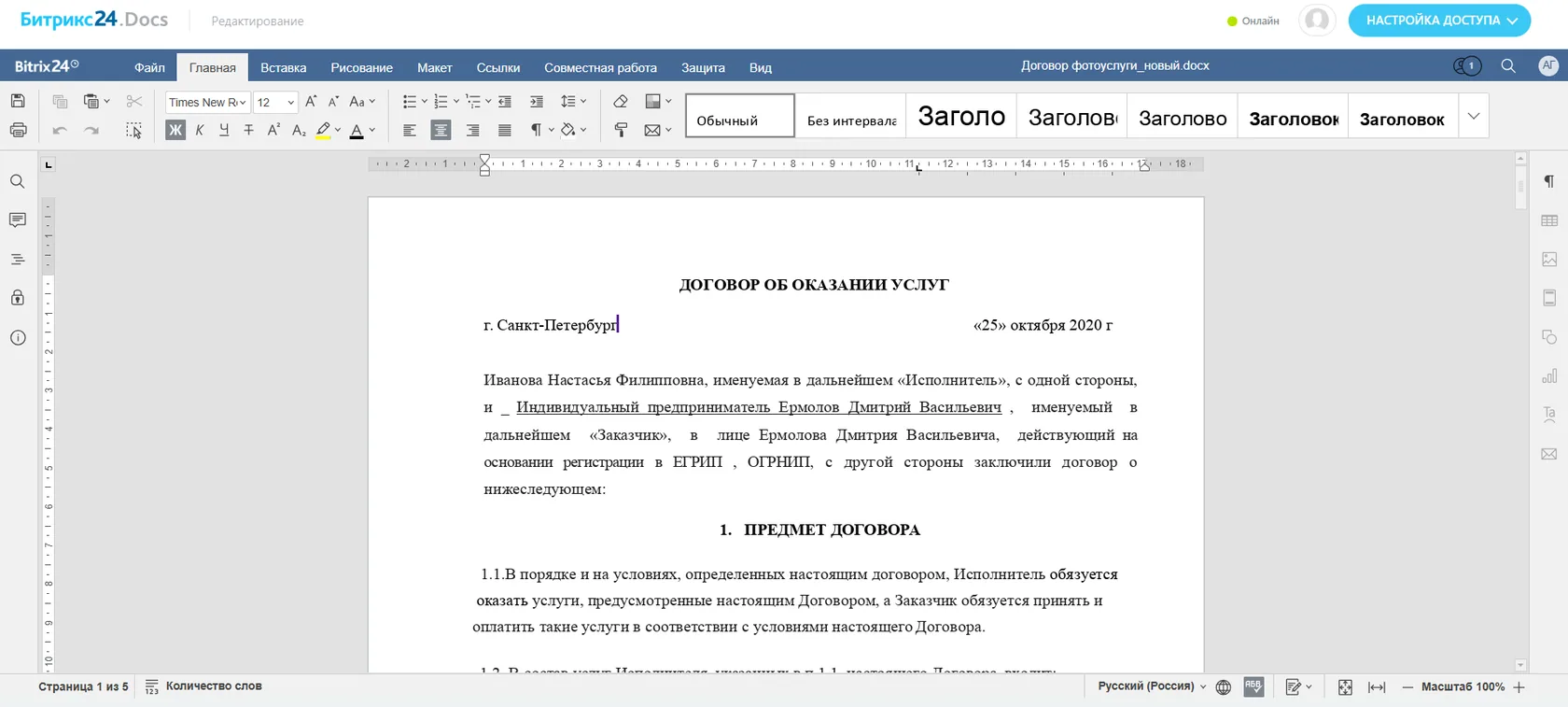Toggle center alignment
This screenshot has height=707, width=1568.
[441, 130]
